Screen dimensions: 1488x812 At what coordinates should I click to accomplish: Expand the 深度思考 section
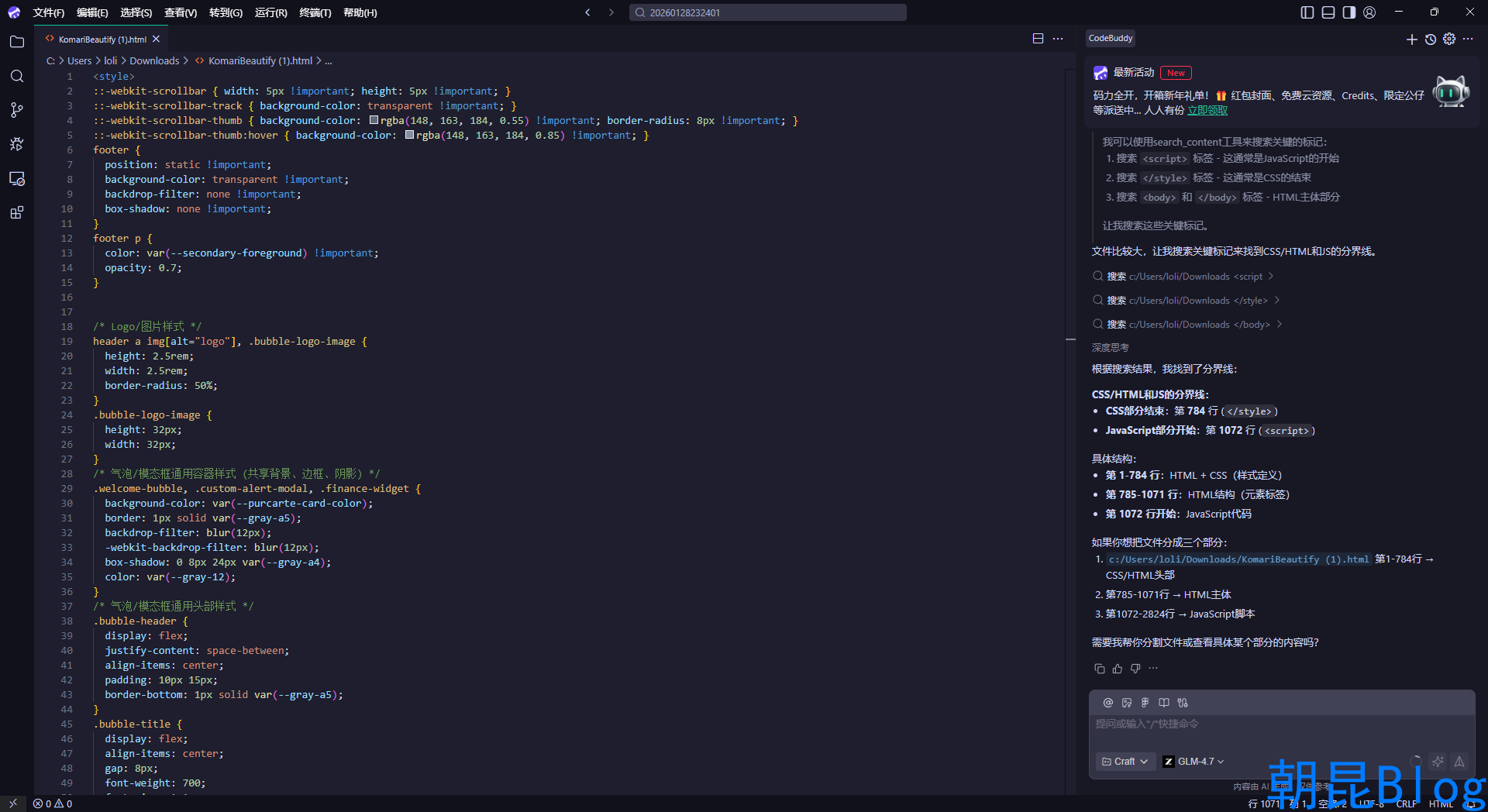point(1111,348)
